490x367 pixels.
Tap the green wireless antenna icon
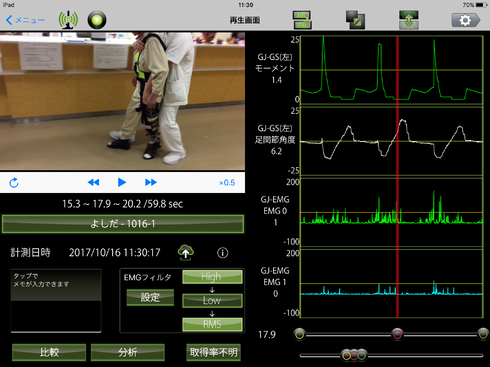[68, 20]
